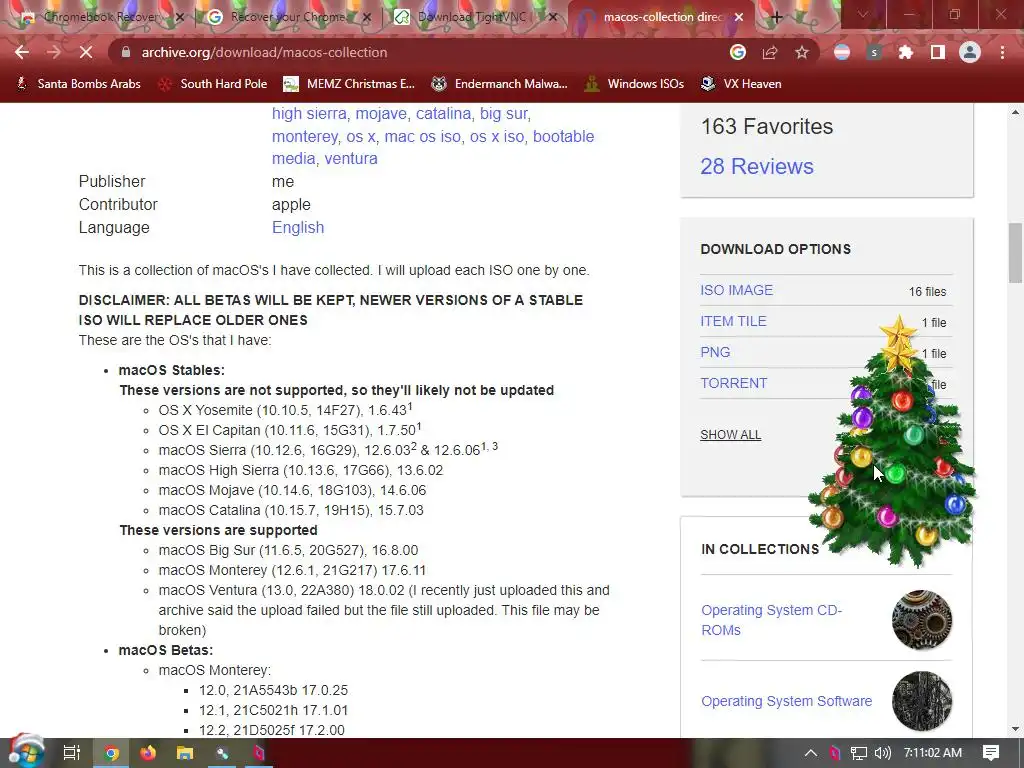Open the Chrome three-dot menu

[1002, 52]
